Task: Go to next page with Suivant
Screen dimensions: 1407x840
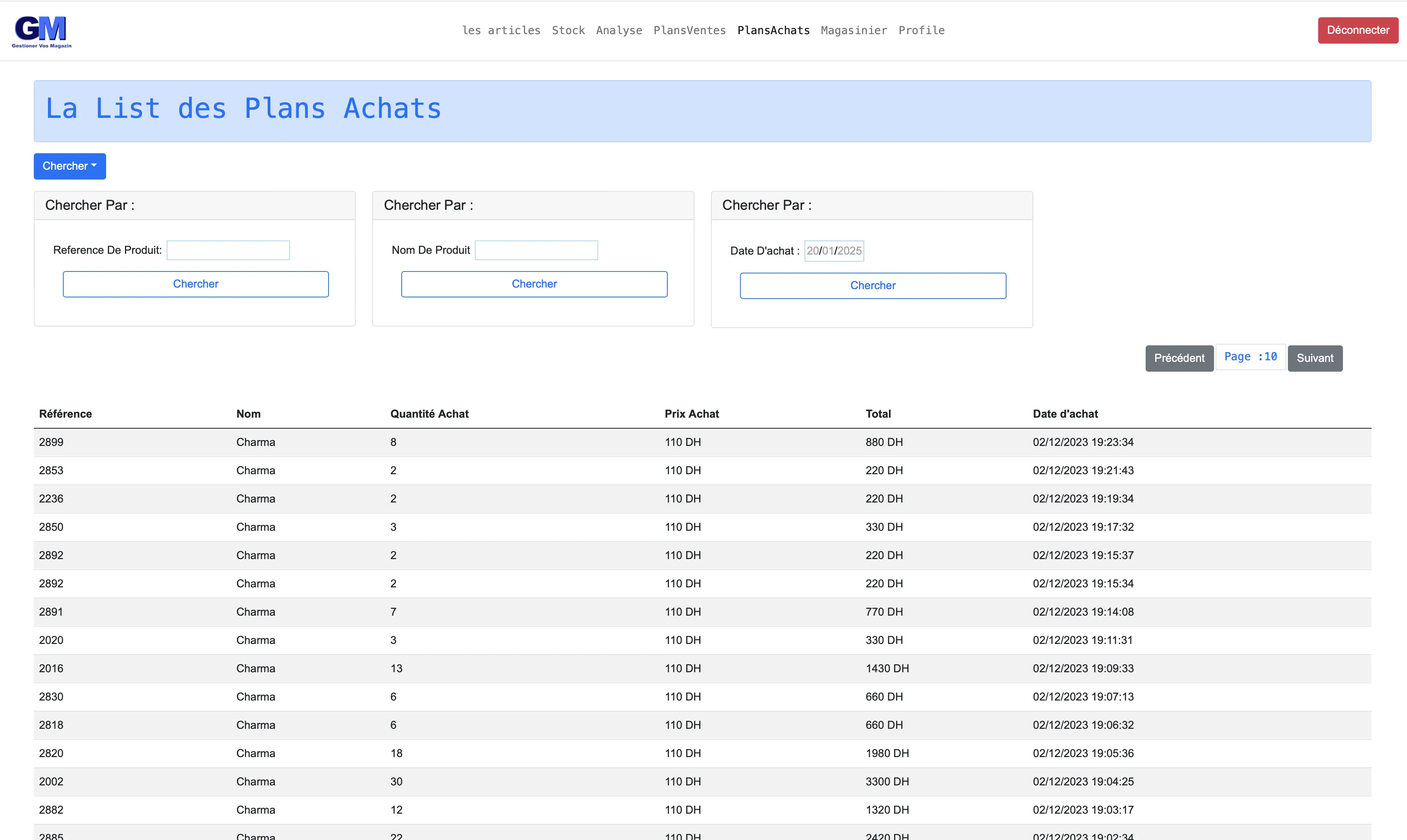Action: [x=1315, y=358]
